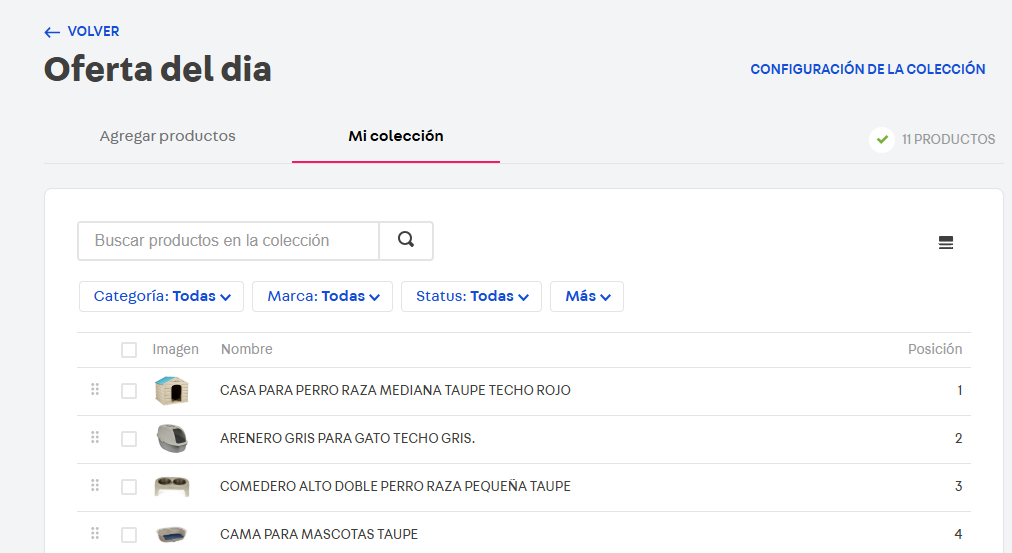Open Configuración de la colección link
Screen dimensions: 1012x553
click(x=867, y=69)
